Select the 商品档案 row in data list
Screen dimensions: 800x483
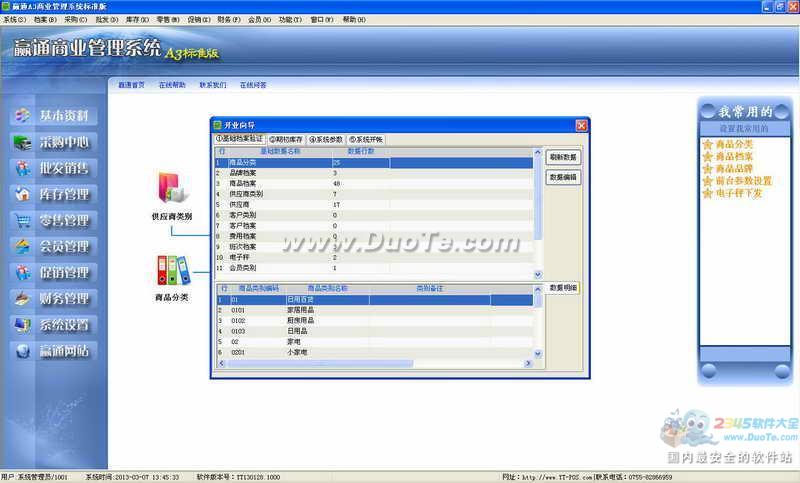(374, 184)
